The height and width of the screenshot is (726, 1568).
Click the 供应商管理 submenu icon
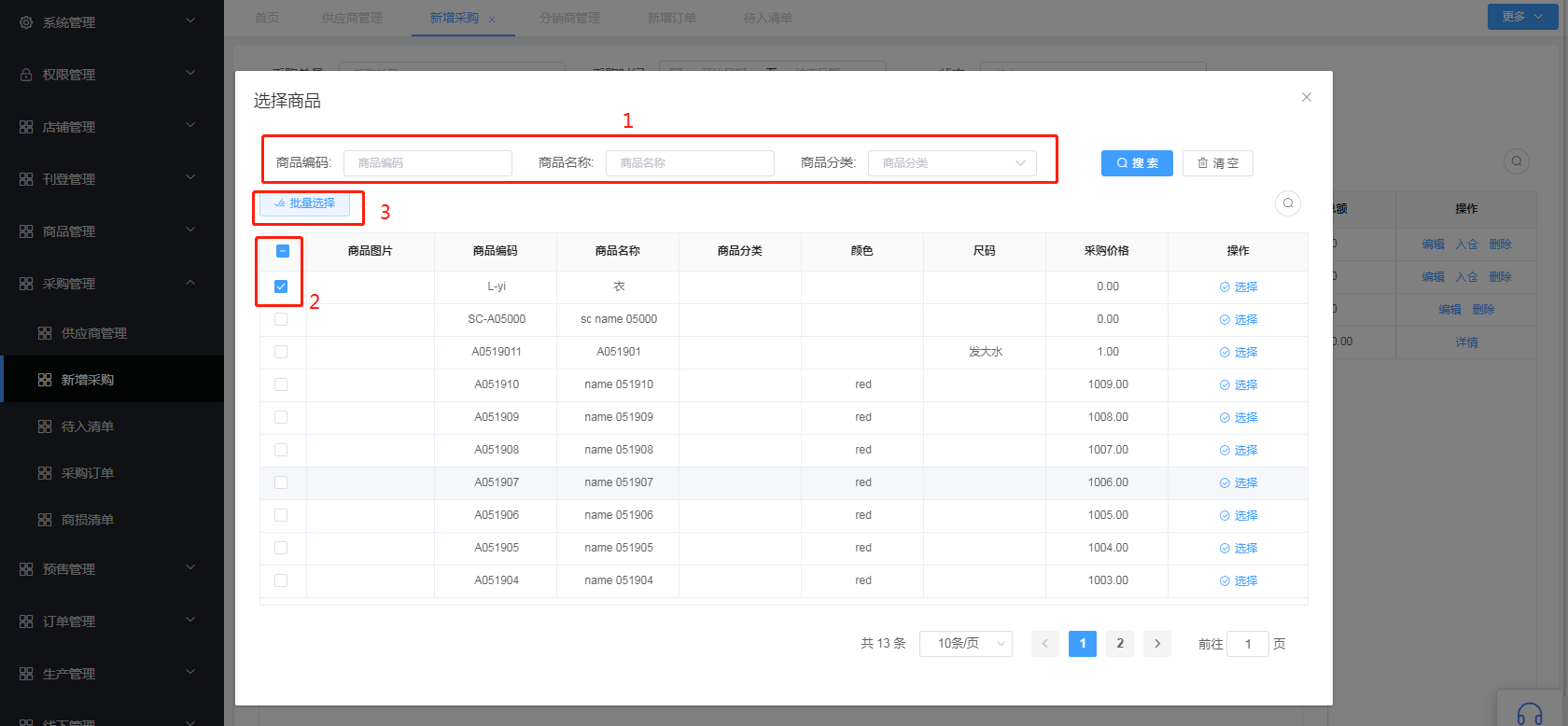pyautogui.click(x=45, y=333)
